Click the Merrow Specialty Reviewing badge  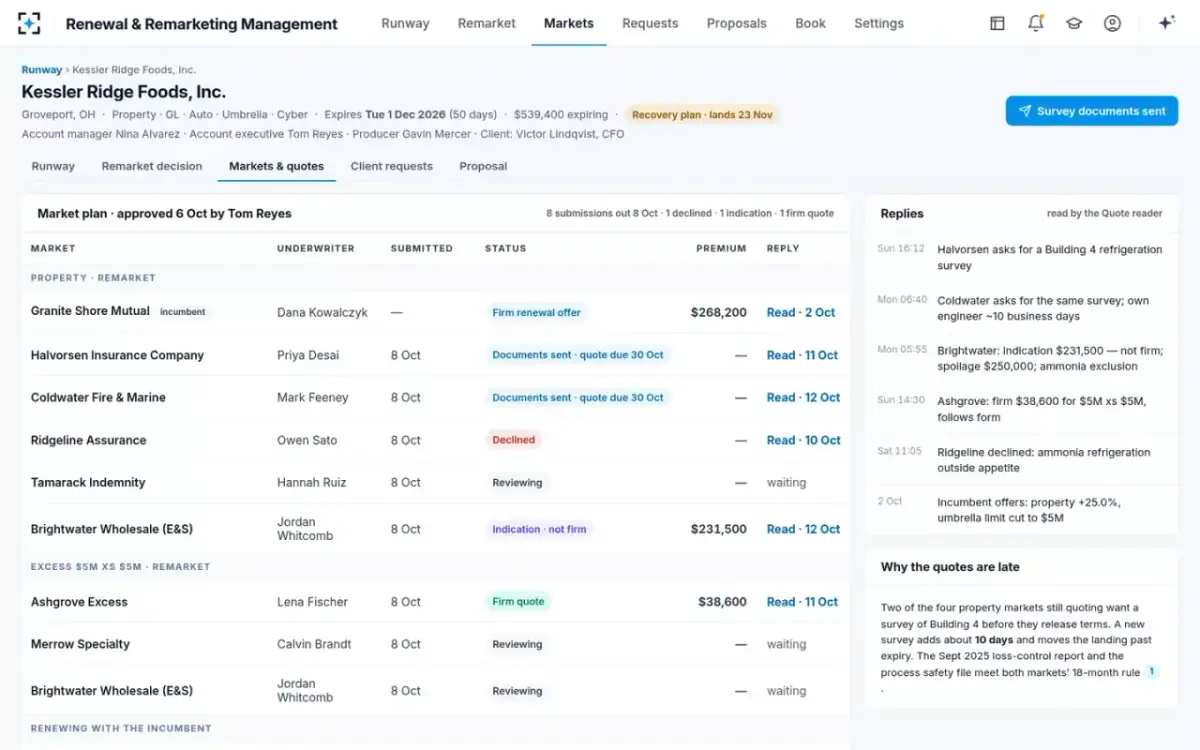[x=517, y=645]
